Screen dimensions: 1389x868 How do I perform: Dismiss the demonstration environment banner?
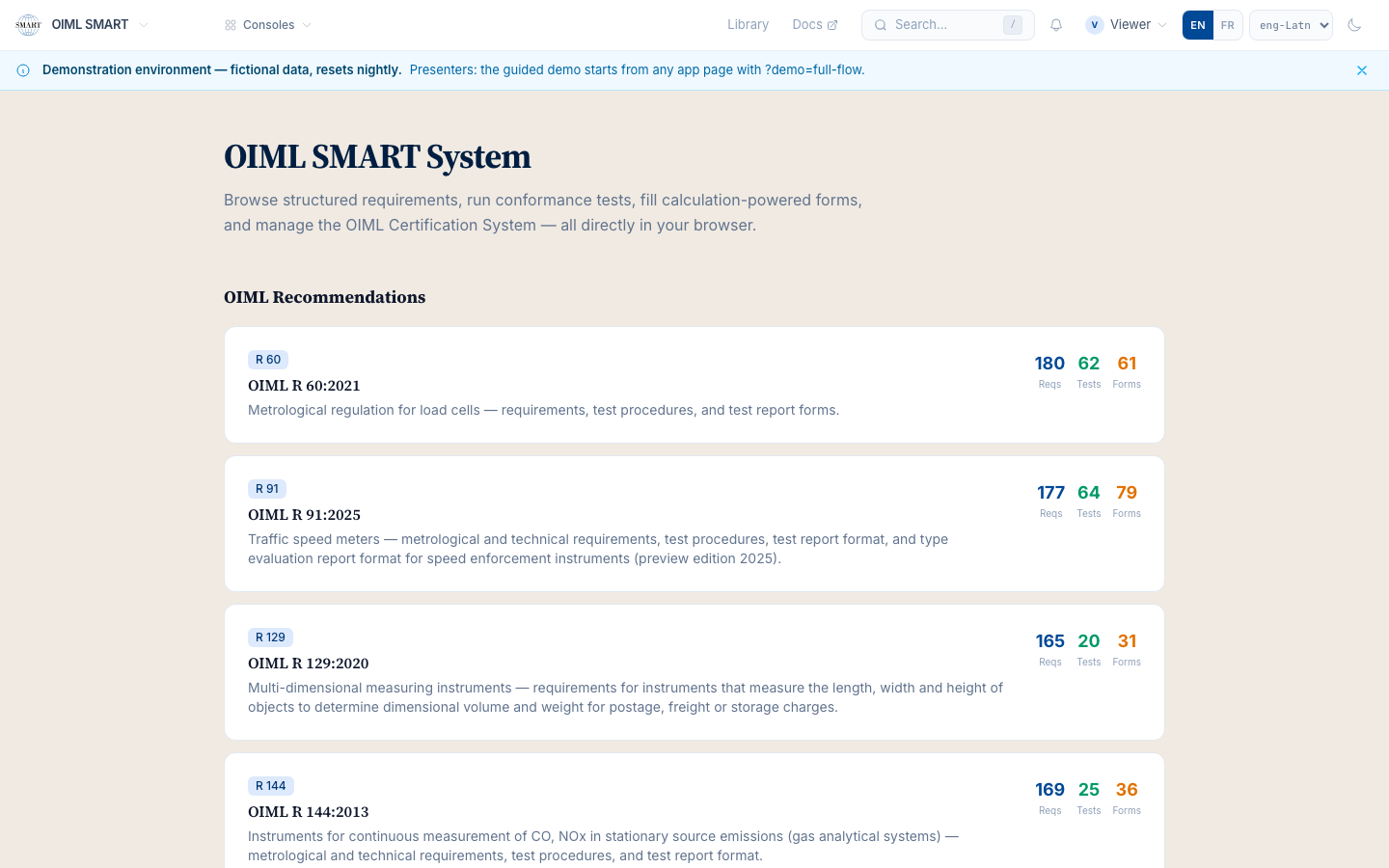pyautogui.click(x=1362, y=70)
